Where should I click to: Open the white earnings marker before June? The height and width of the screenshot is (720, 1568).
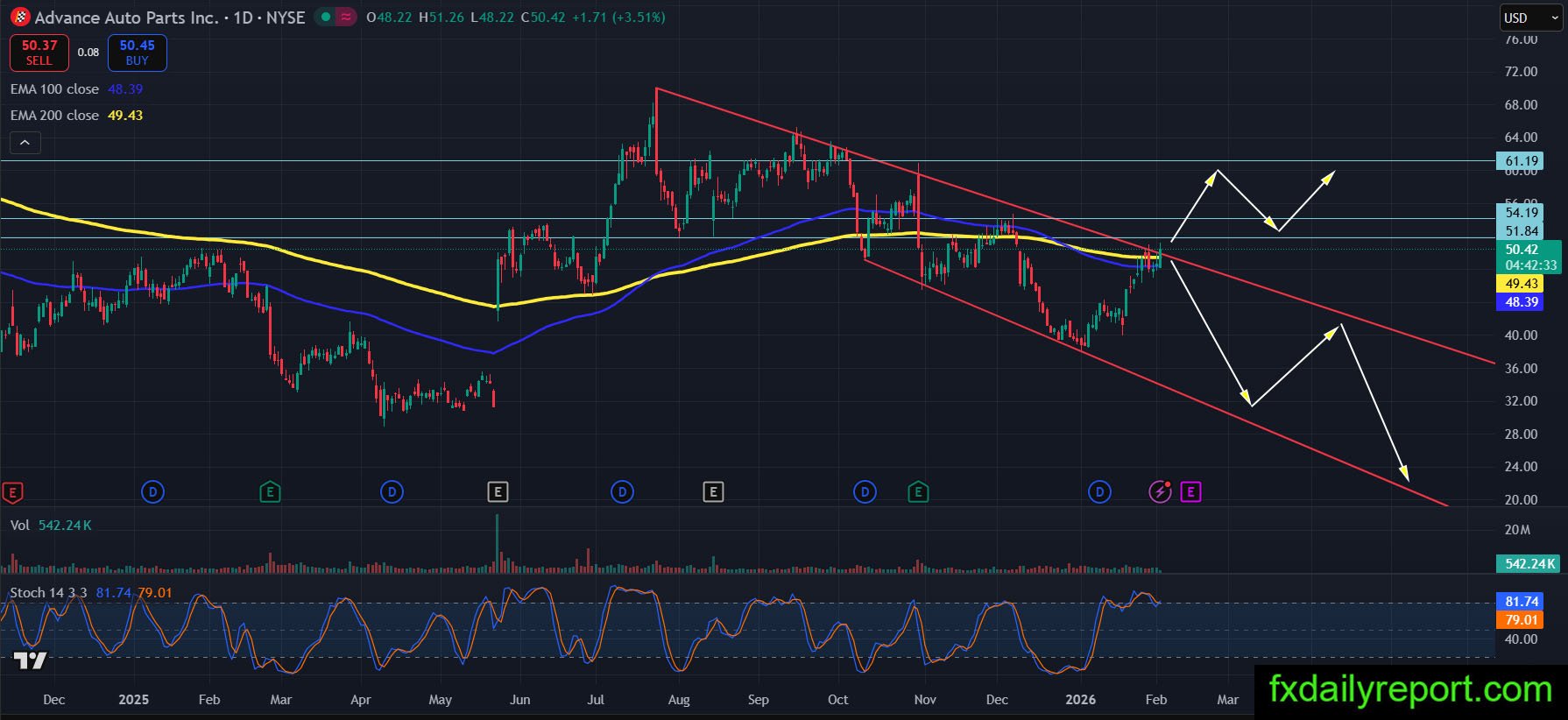click(498, 492)
